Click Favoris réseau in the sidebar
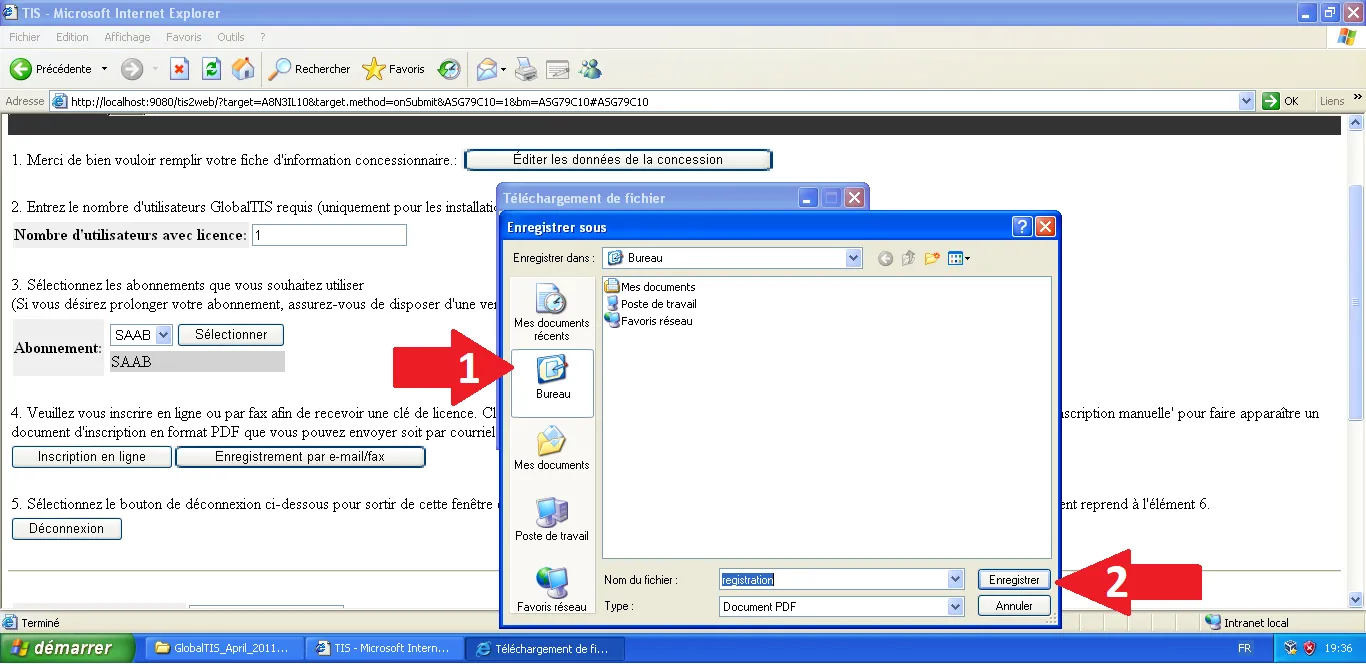 pyautogui.click(x=552, y=587)
